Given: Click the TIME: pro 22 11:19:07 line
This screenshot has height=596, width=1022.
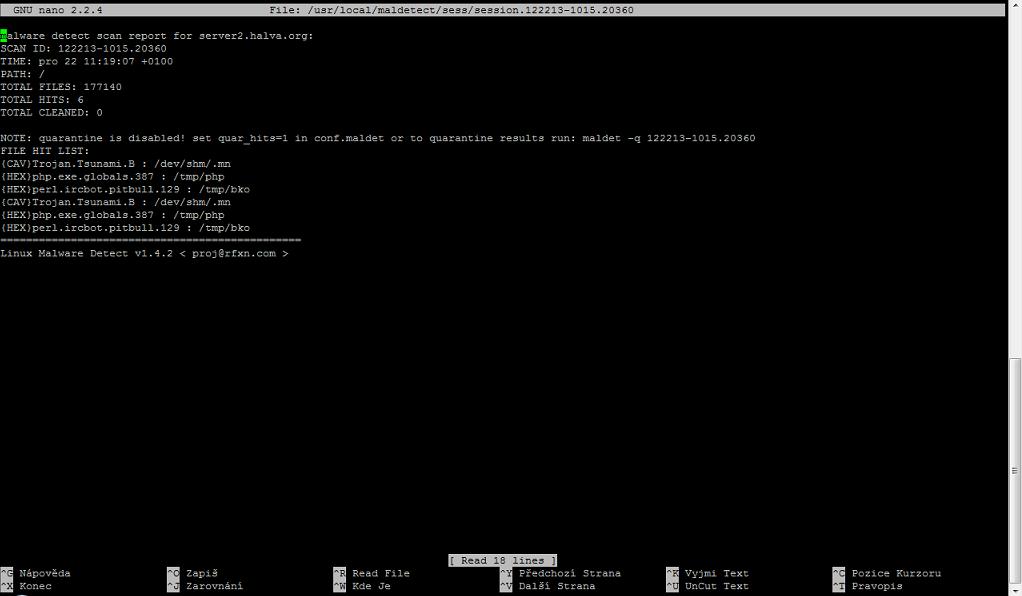Looking at the screenshot, I should [87, 61].
